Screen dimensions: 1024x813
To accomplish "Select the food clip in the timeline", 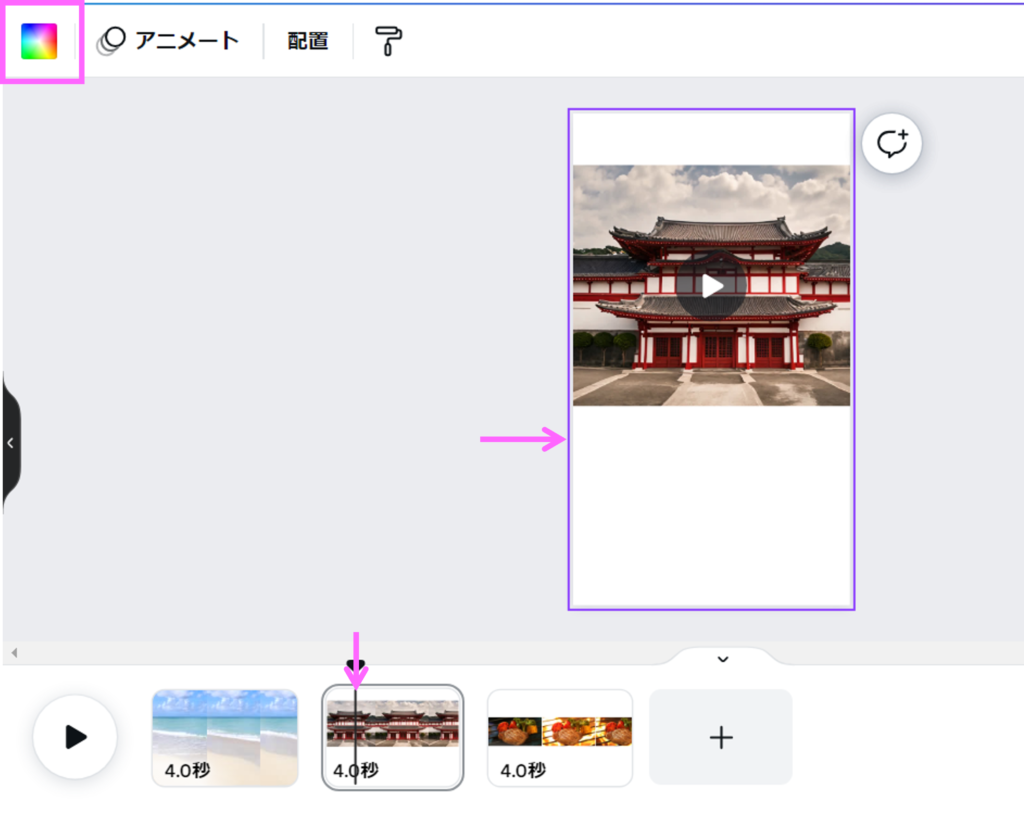I will click(560, 737).
